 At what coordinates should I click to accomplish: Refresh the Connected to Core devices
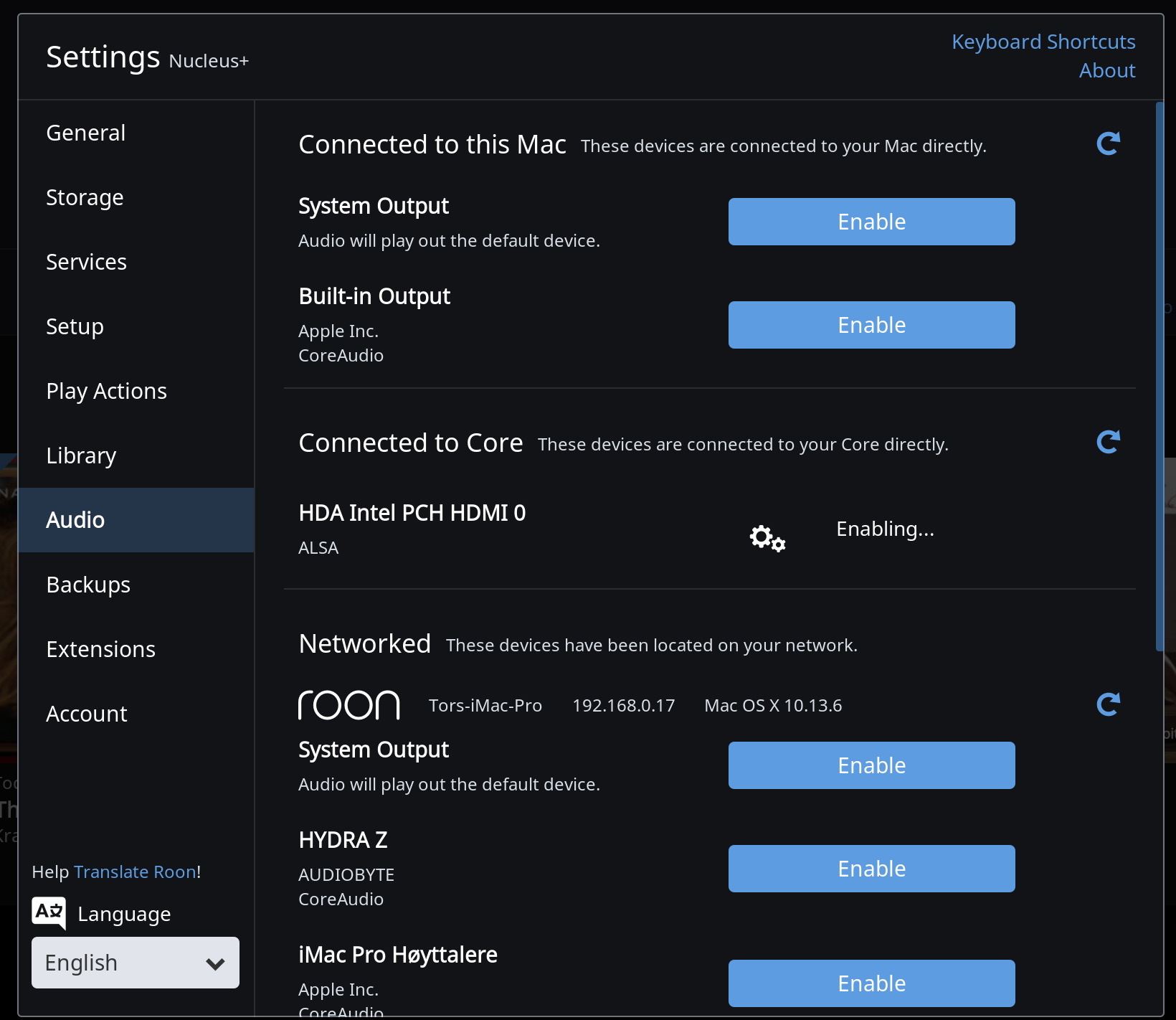click(x=1109, y=442)
